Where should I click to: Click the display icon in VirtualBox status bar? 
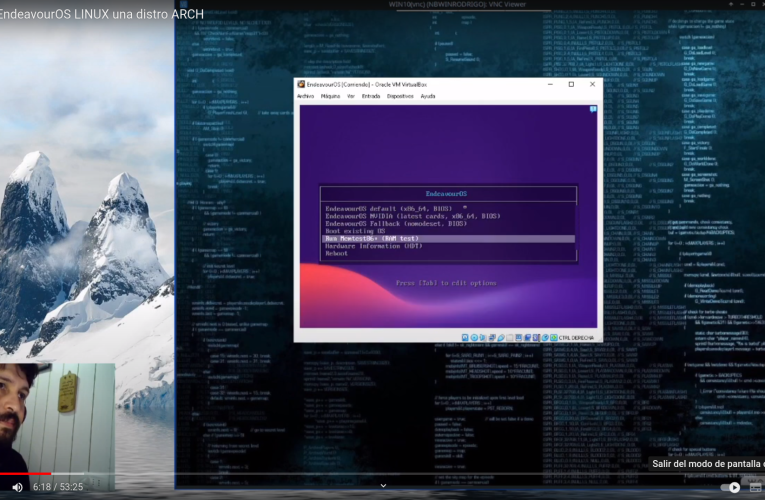pyautogui.click(x=519, y=338)
